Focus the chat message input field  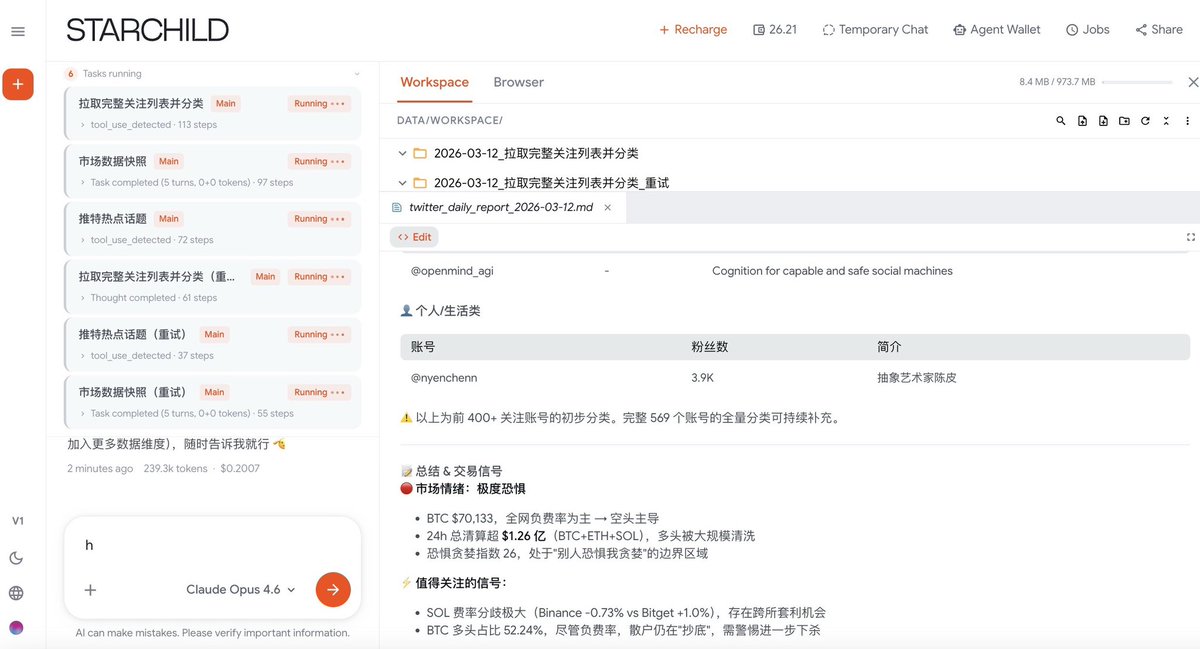212,545
